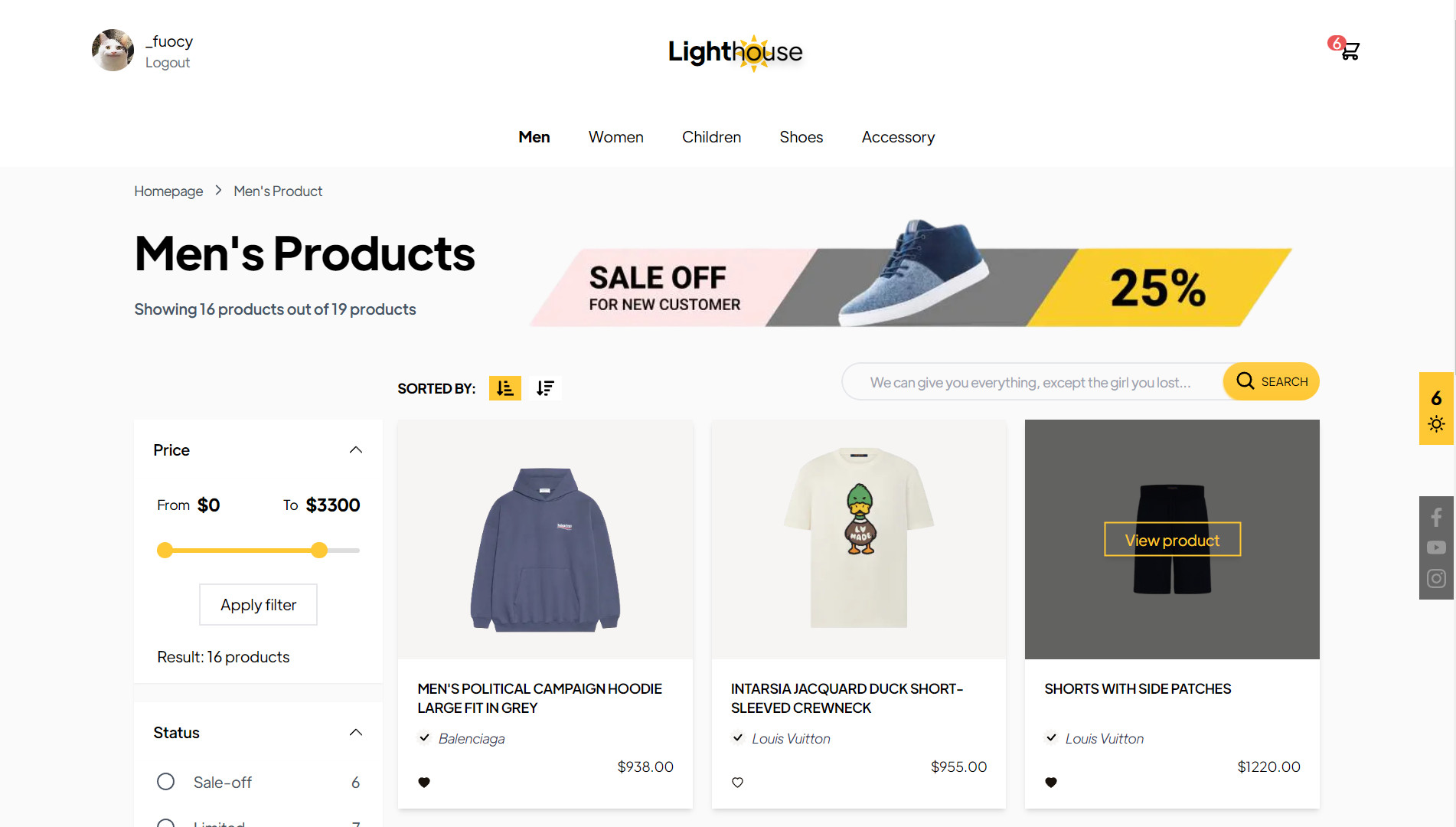This screenshot has width=1456, height=827.
Task: Sort products in ascending order
Action: (x=505, y=388)
